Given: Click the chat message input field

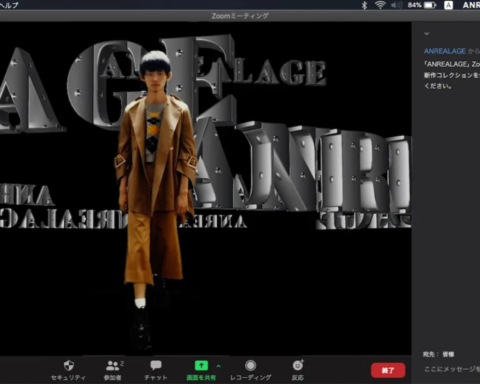Looking at the screenshot, I should coord(452,369).
